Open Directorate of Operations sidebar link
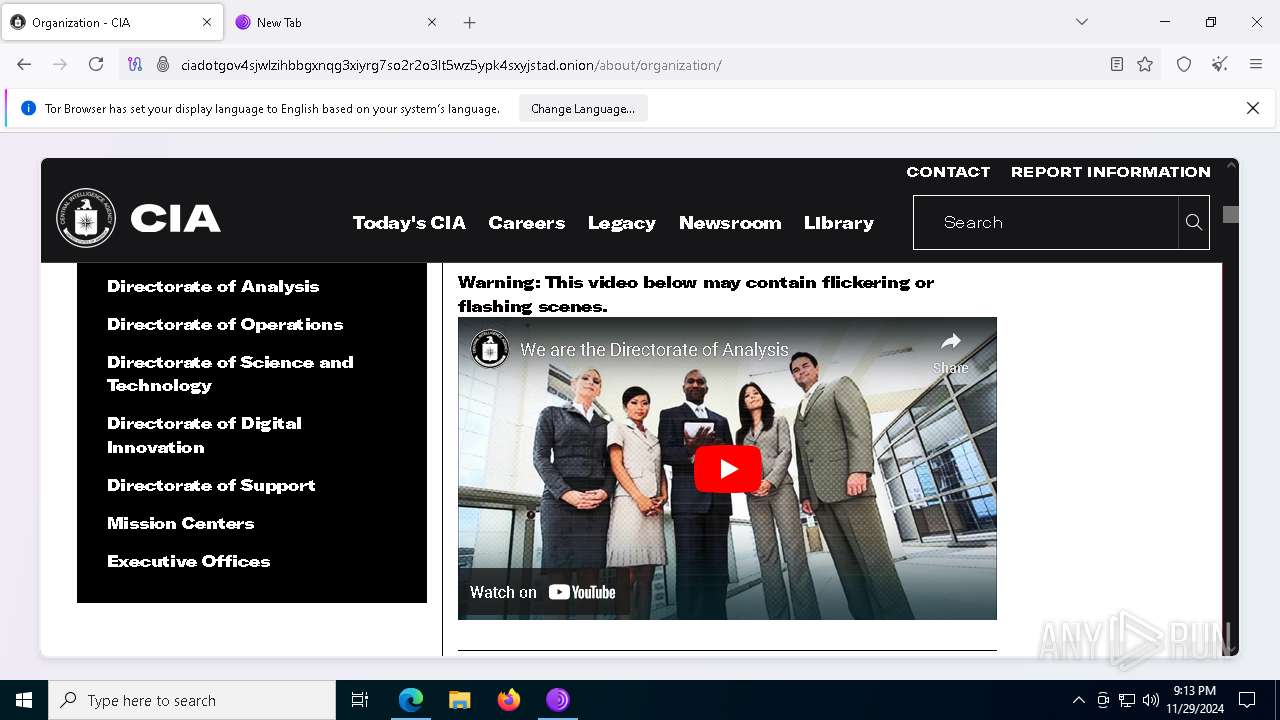This screenshot has height=720, width=1280. [x=225, y=324]
